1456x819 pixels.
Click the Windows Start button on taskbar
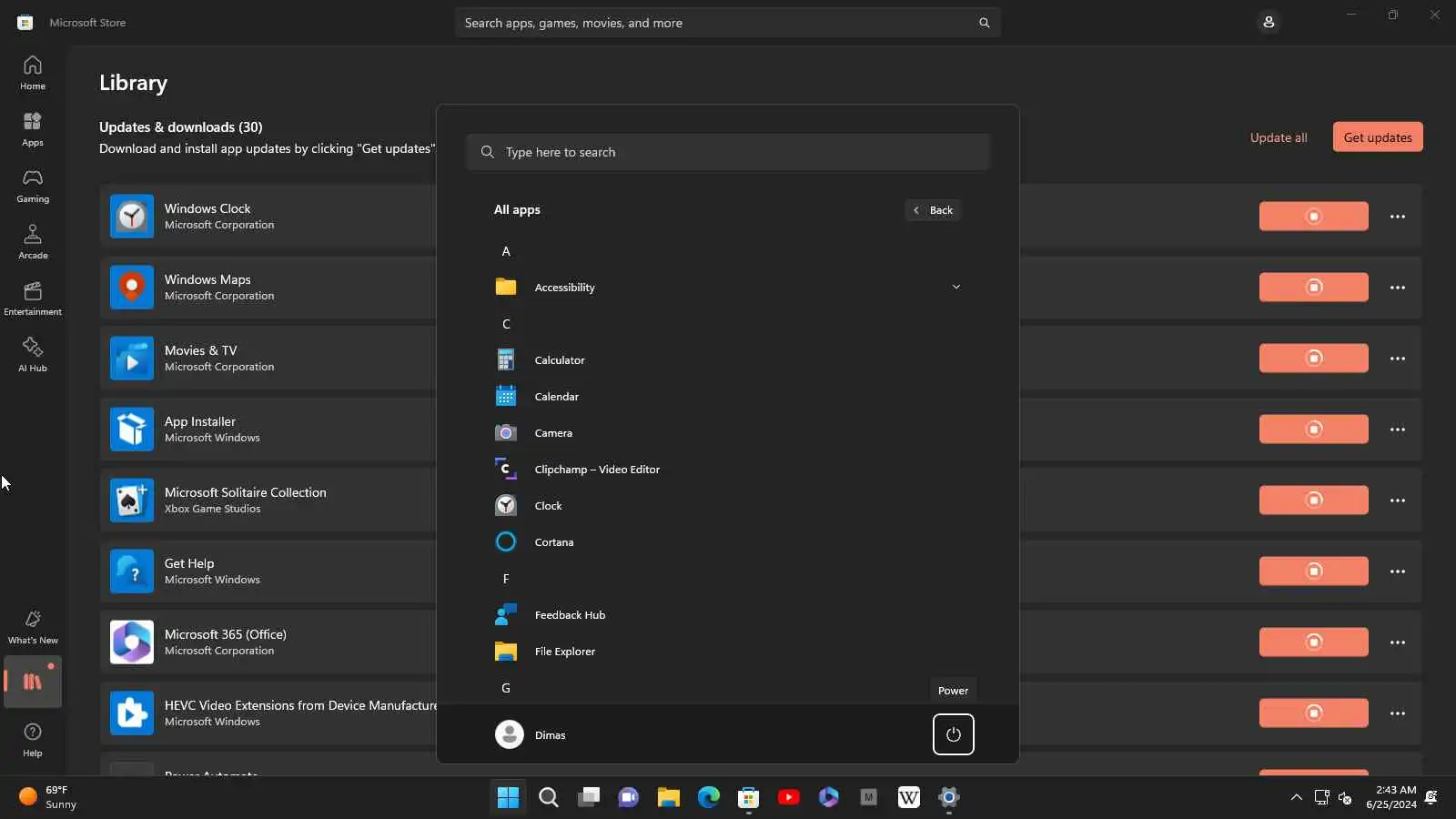coord(508,798)
